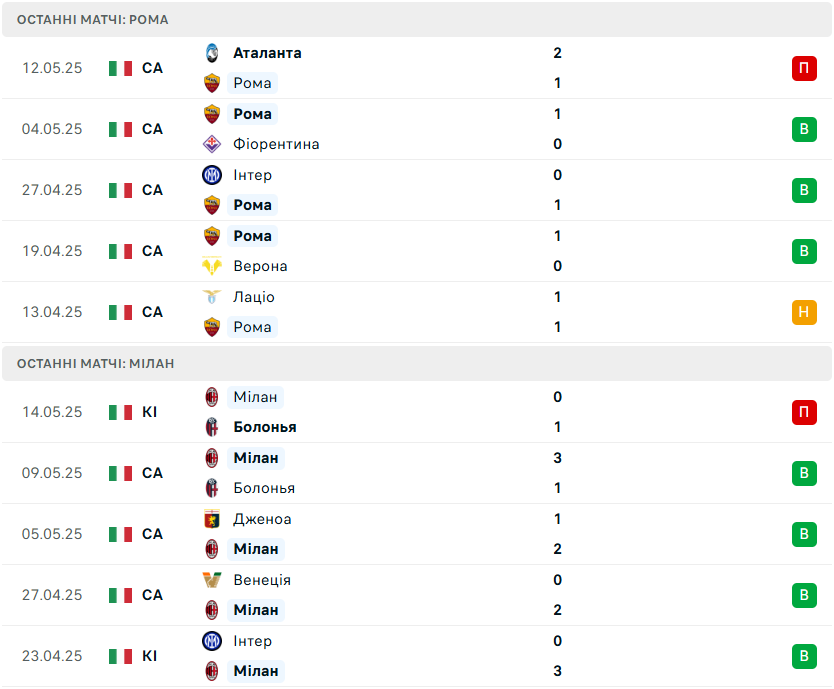Click the Inter logo in the Roma section
This screenshot has width=834, height=689.
point(212,175)
